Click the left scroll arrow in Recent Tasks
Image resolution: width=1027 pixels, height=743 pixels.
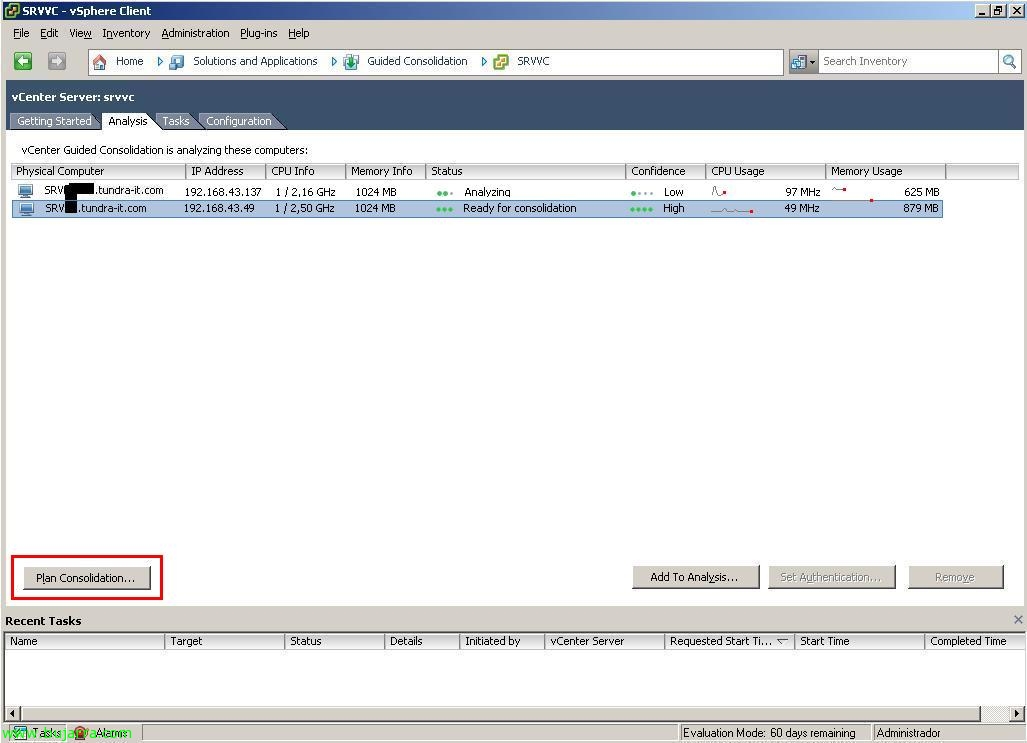(12, 713)
